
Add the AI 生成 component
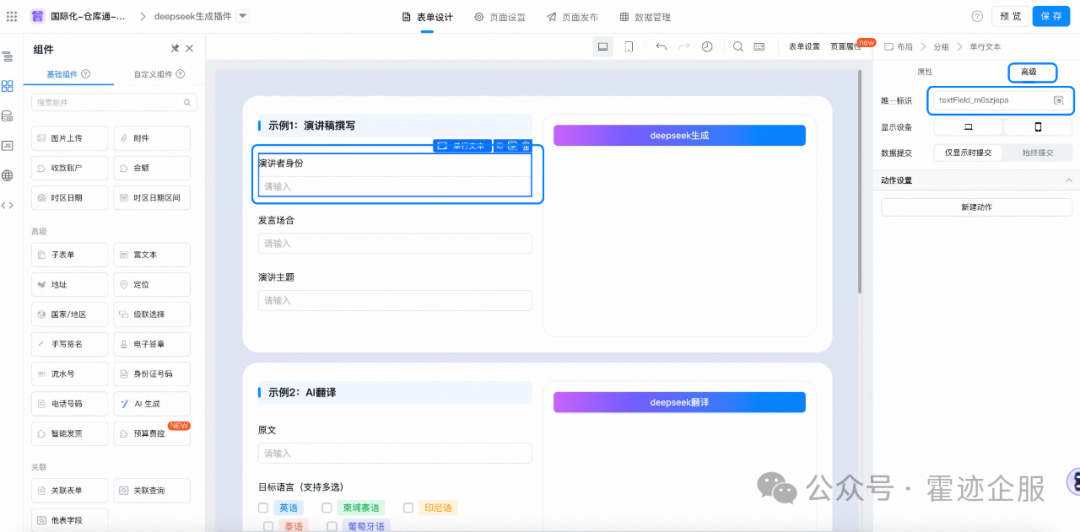tap(152, 403)
